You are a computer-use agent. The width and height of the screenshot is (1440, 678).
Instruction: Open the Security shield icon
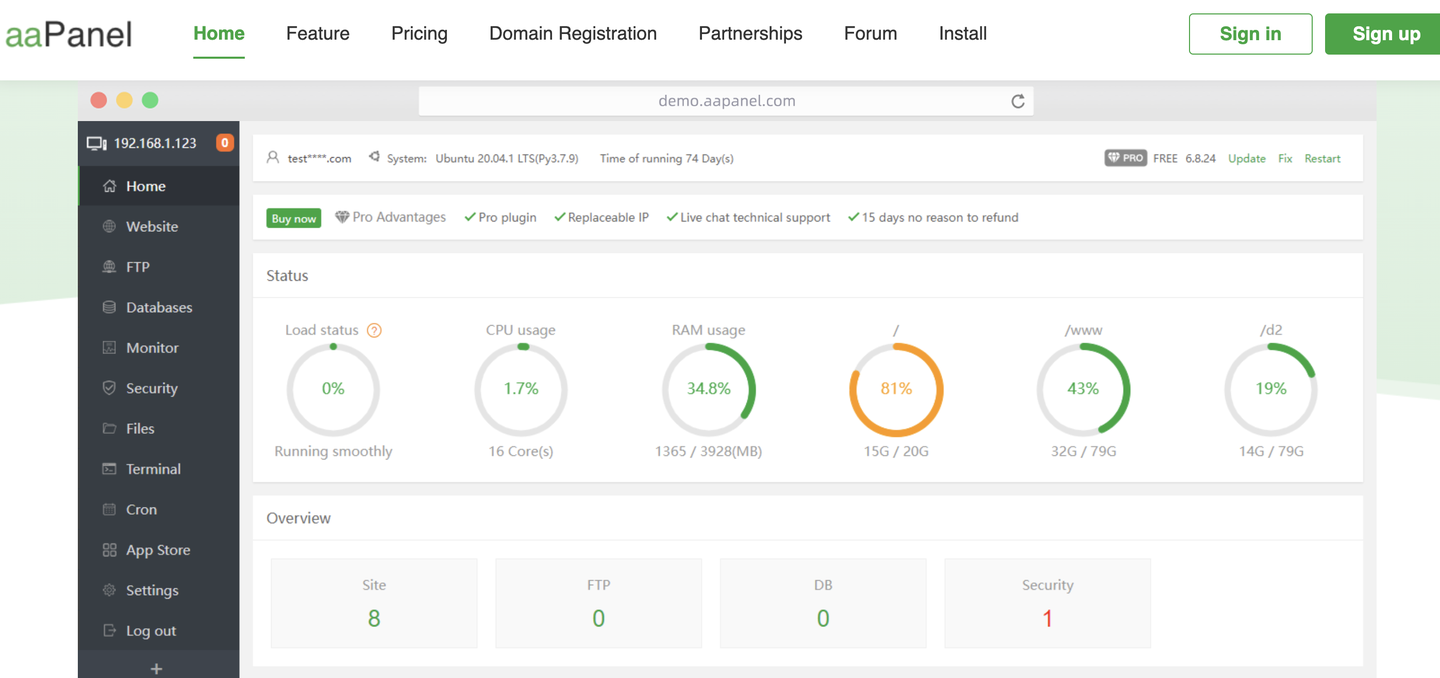[109, 388]
